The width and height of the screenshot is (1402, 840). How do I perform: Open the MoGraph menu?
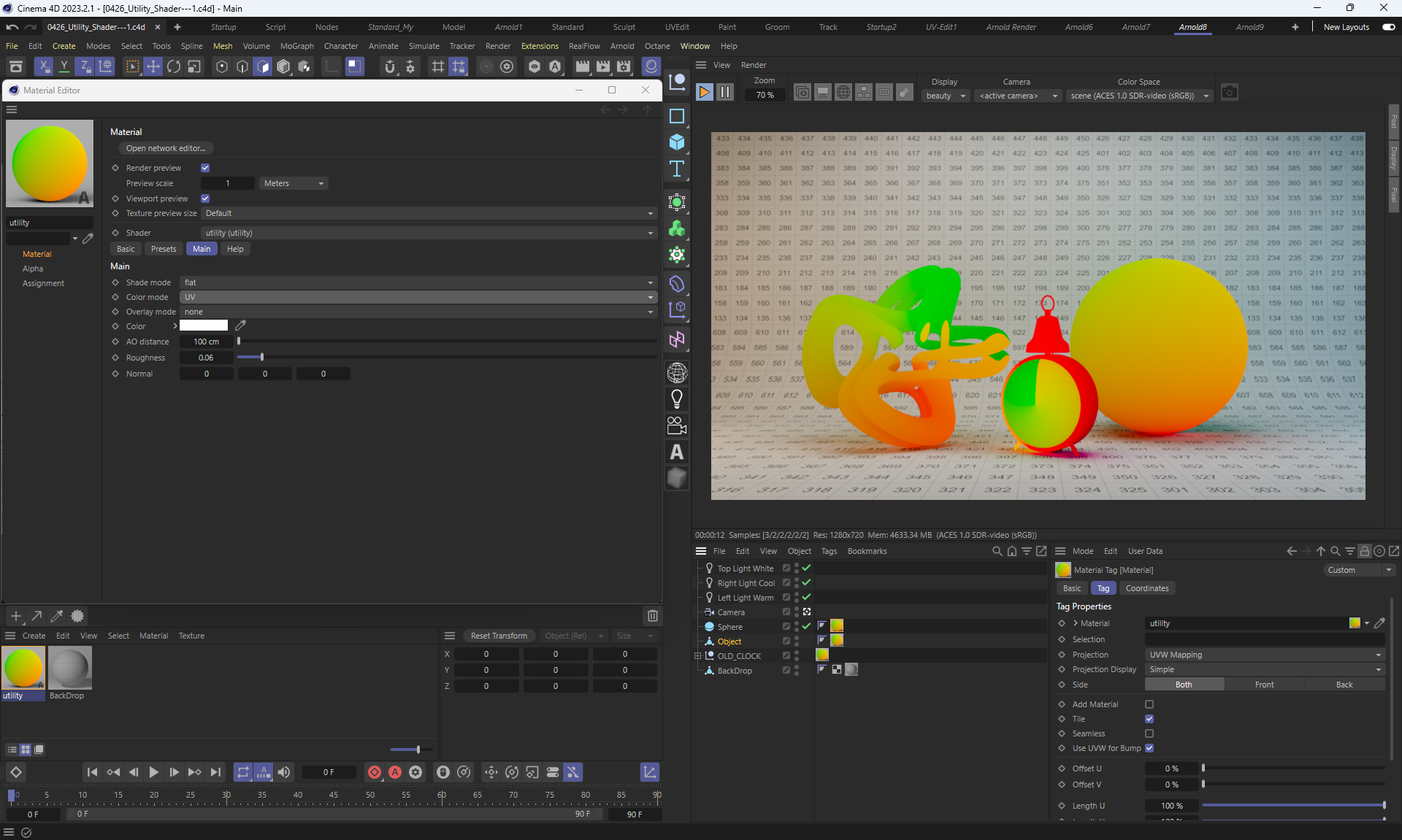click(x=296, y=46)
